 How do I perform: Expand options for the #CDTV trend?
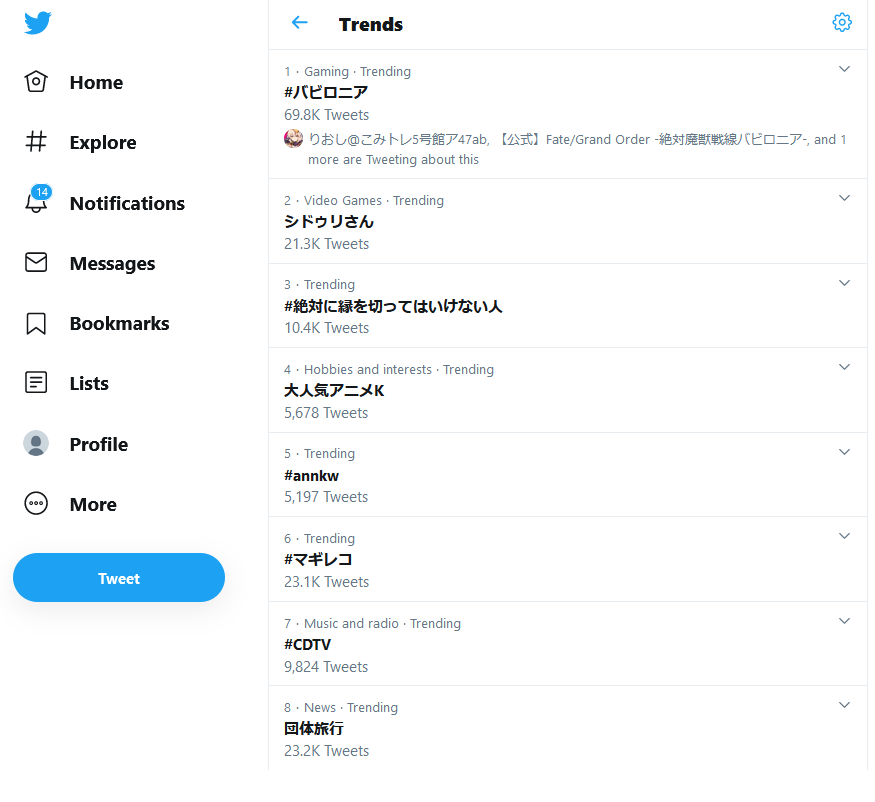[x=844, y=621]
